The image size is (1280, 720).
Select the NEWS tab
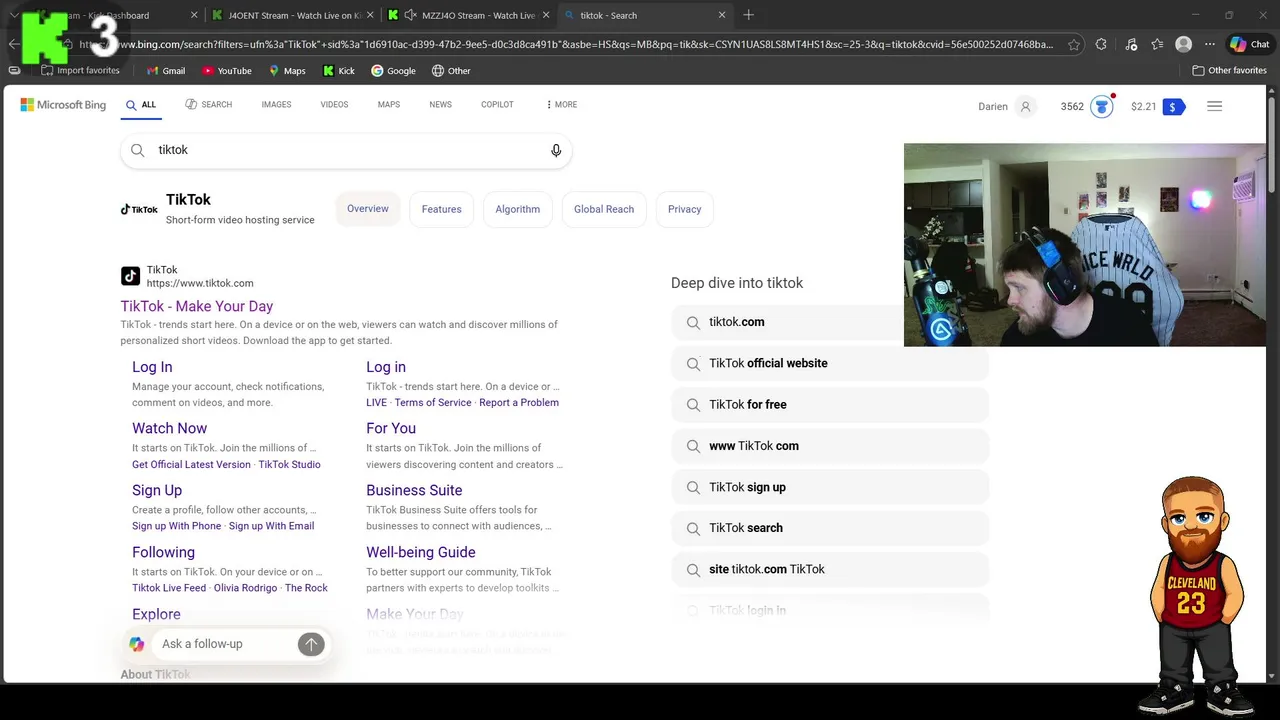(441, 105)
